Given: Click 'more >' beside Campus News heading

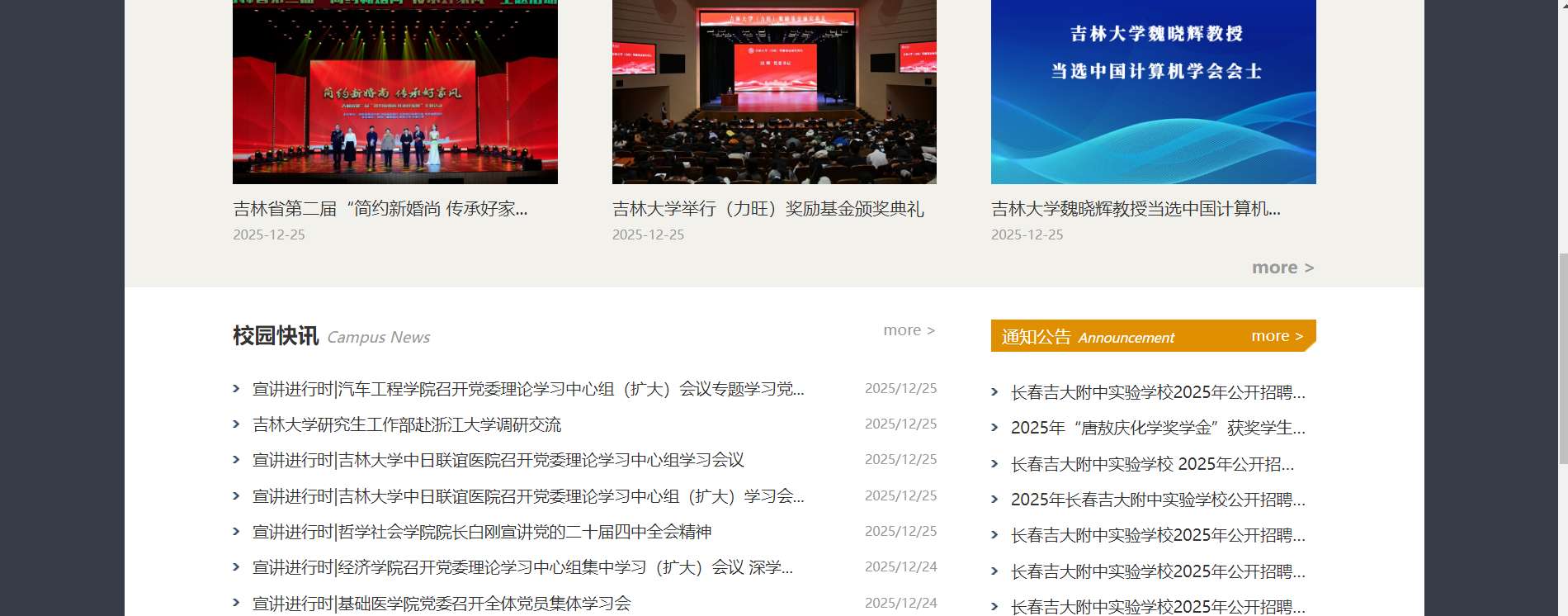Looking at the screenshot, I should point(909,330).
